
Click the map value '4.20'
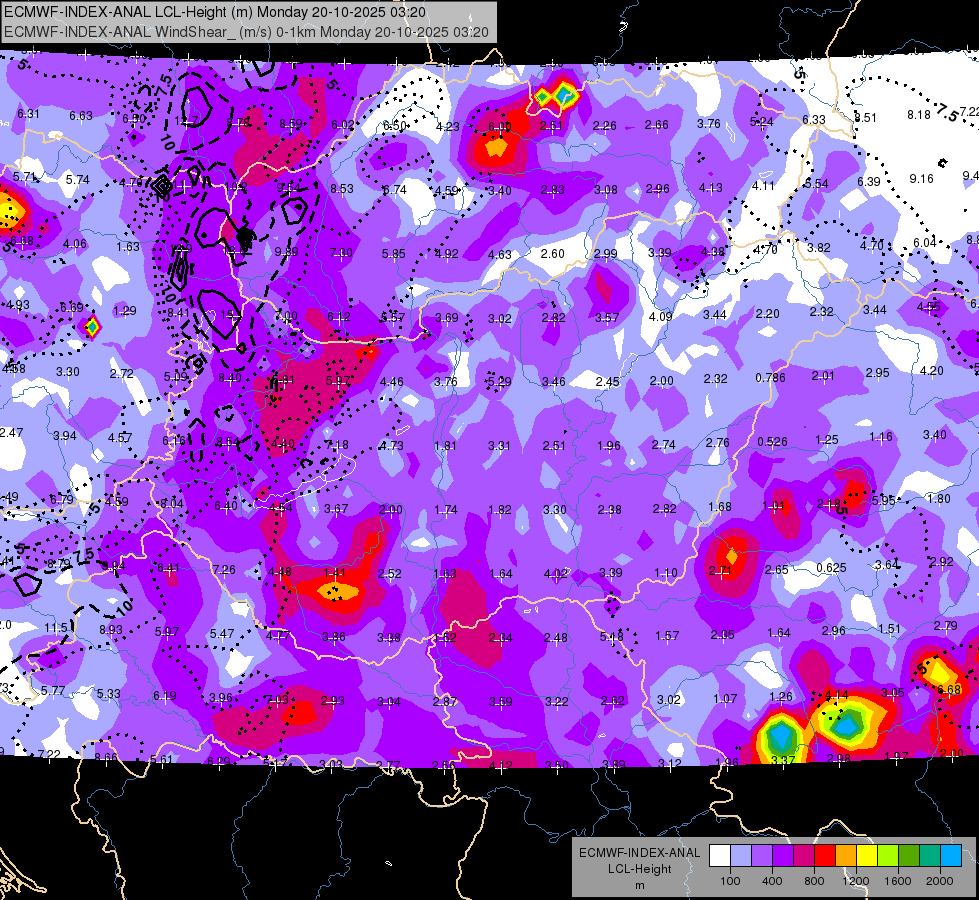932,371
